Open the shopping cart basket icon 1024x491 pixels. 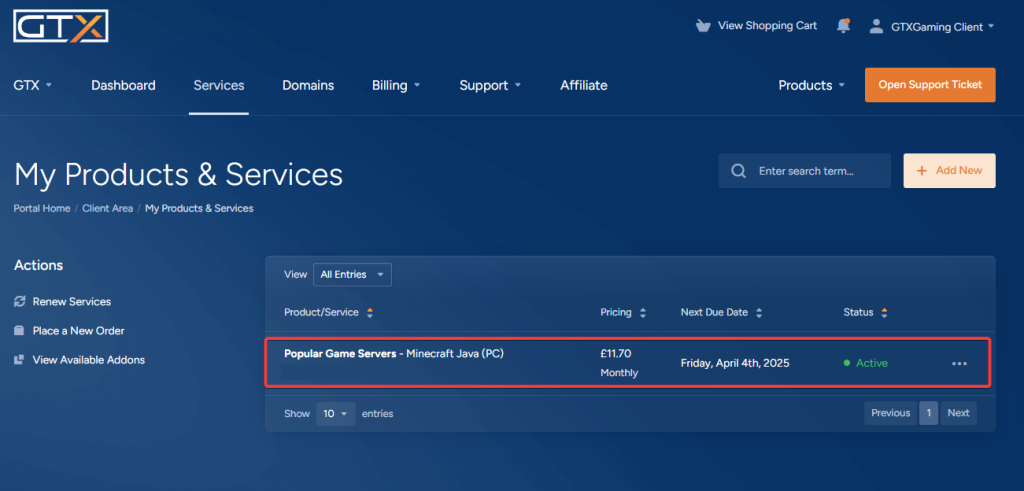pyautogui.click(x=703, y=26)
